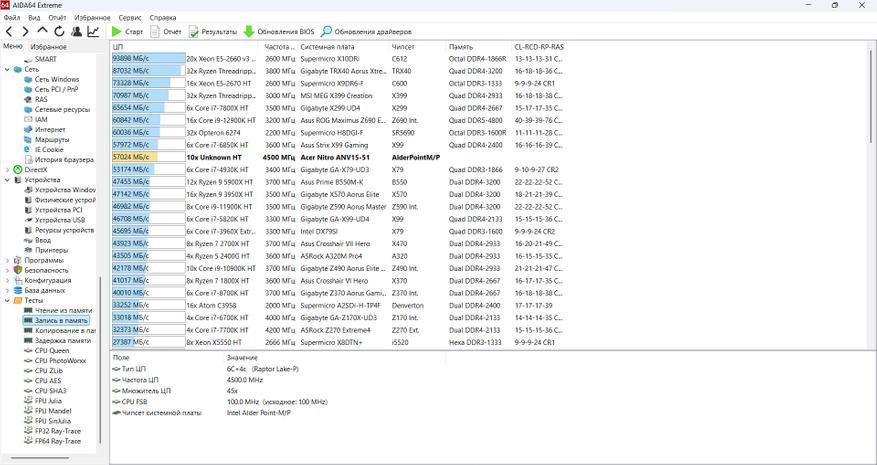The height and width of the screenshot is (465, 877).
Task: Collapse the Тесты tree node
Action: [x=7, y=300]
